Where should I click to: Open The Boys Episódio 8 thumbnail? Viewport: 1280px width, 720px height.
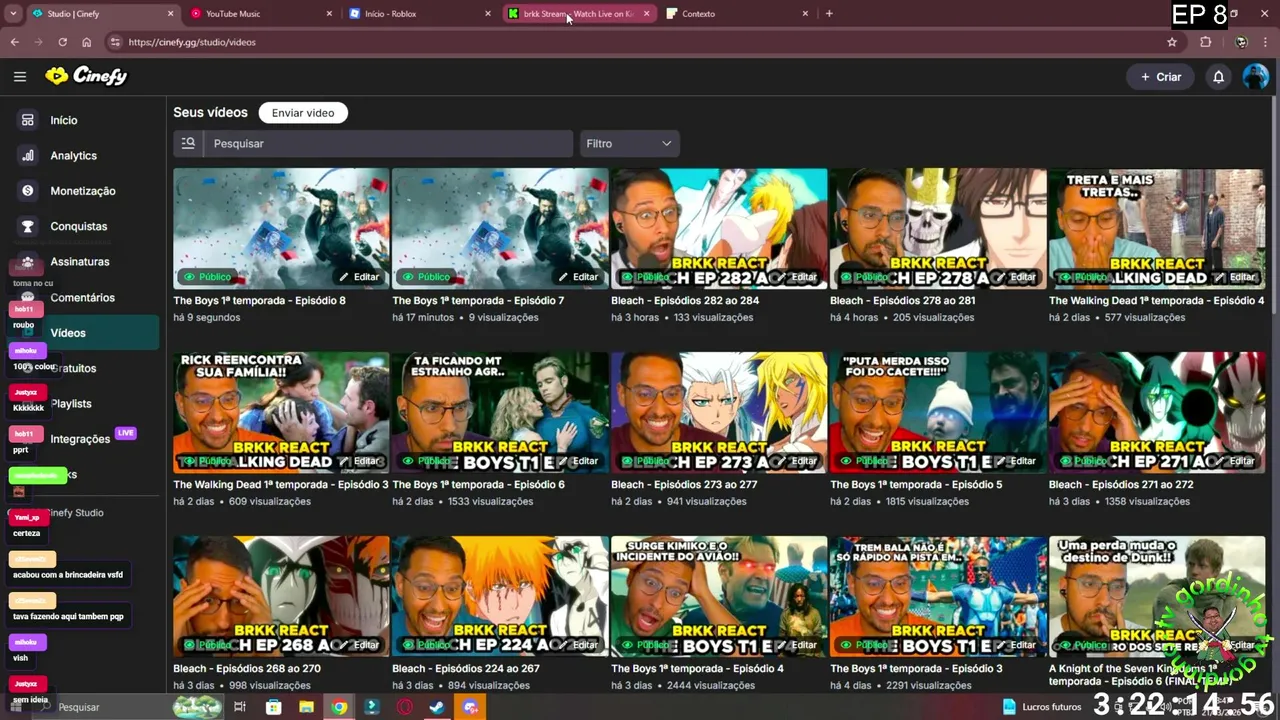(281, 228)
